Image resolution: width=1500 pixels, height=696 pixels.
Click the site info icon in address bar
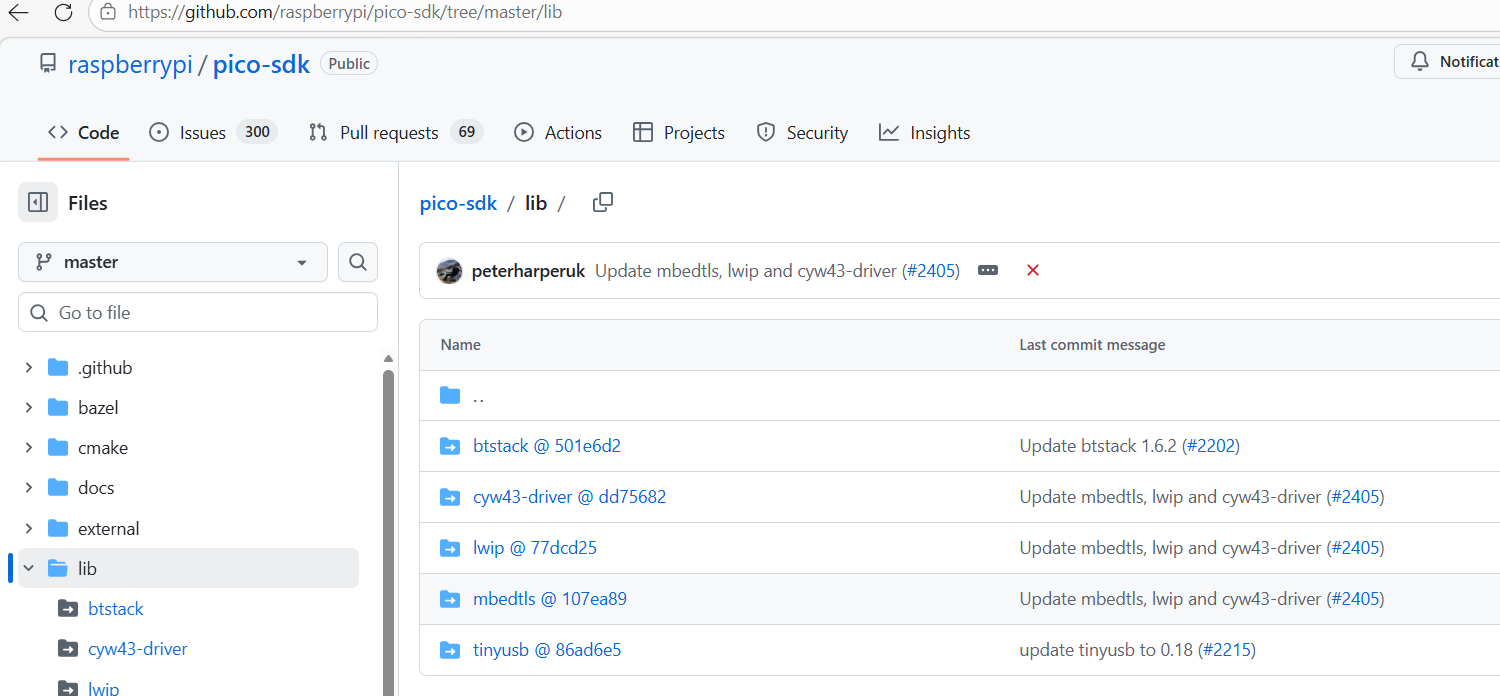coord(108,13)
